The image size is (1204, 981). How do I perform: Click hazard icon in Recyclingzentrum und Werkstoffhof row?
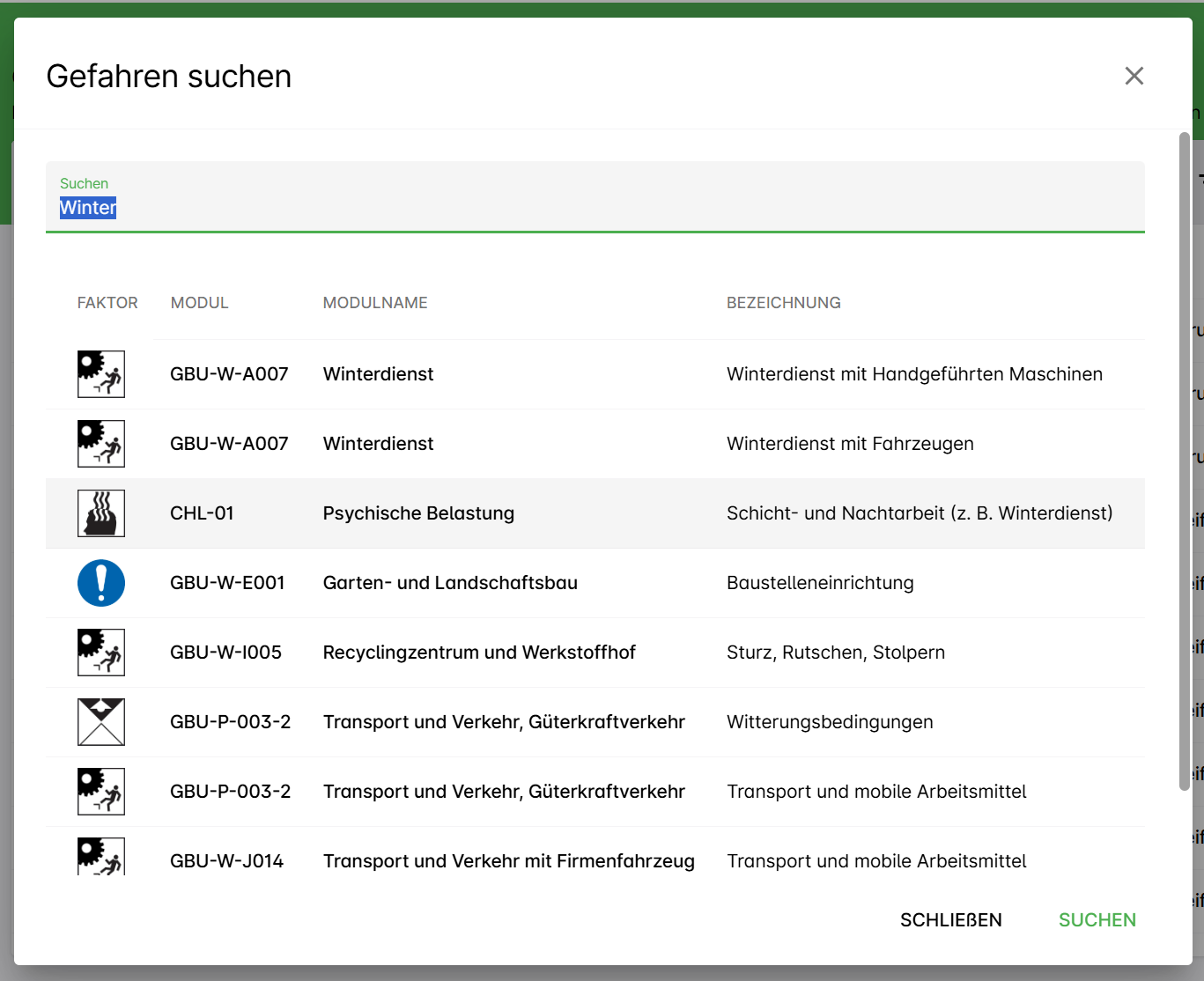tap(101, 653)
